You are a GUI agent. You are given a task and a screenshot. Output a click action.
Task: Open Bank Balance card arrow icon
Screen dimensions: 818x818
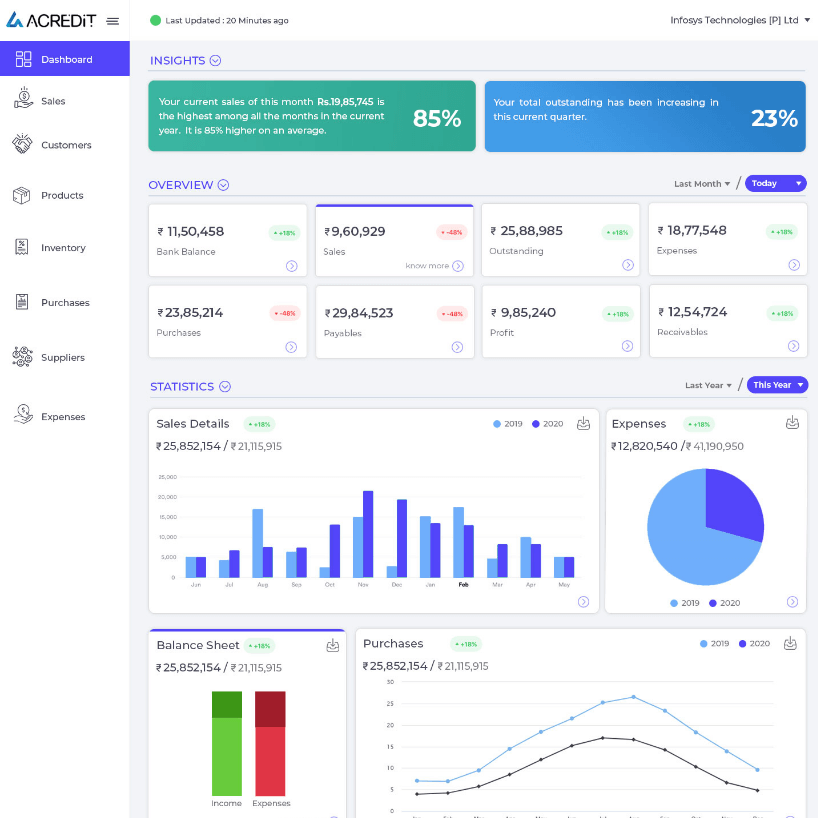(x=291, y=265)
